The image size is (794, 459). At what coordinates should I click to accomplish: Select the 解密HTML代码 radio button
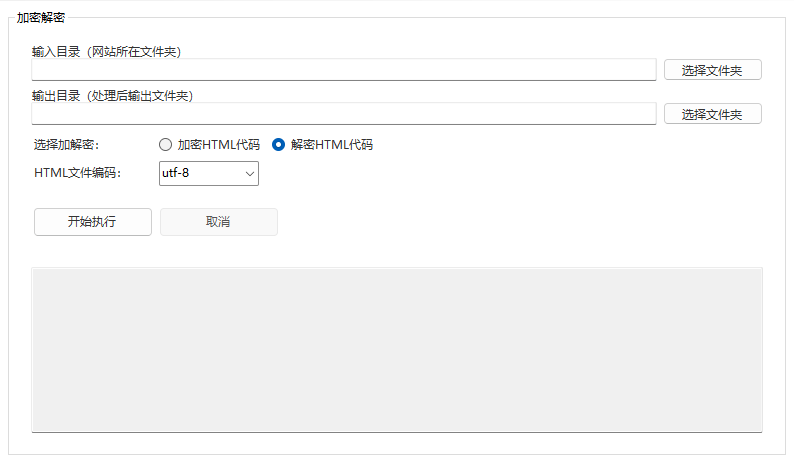(280, 144)
